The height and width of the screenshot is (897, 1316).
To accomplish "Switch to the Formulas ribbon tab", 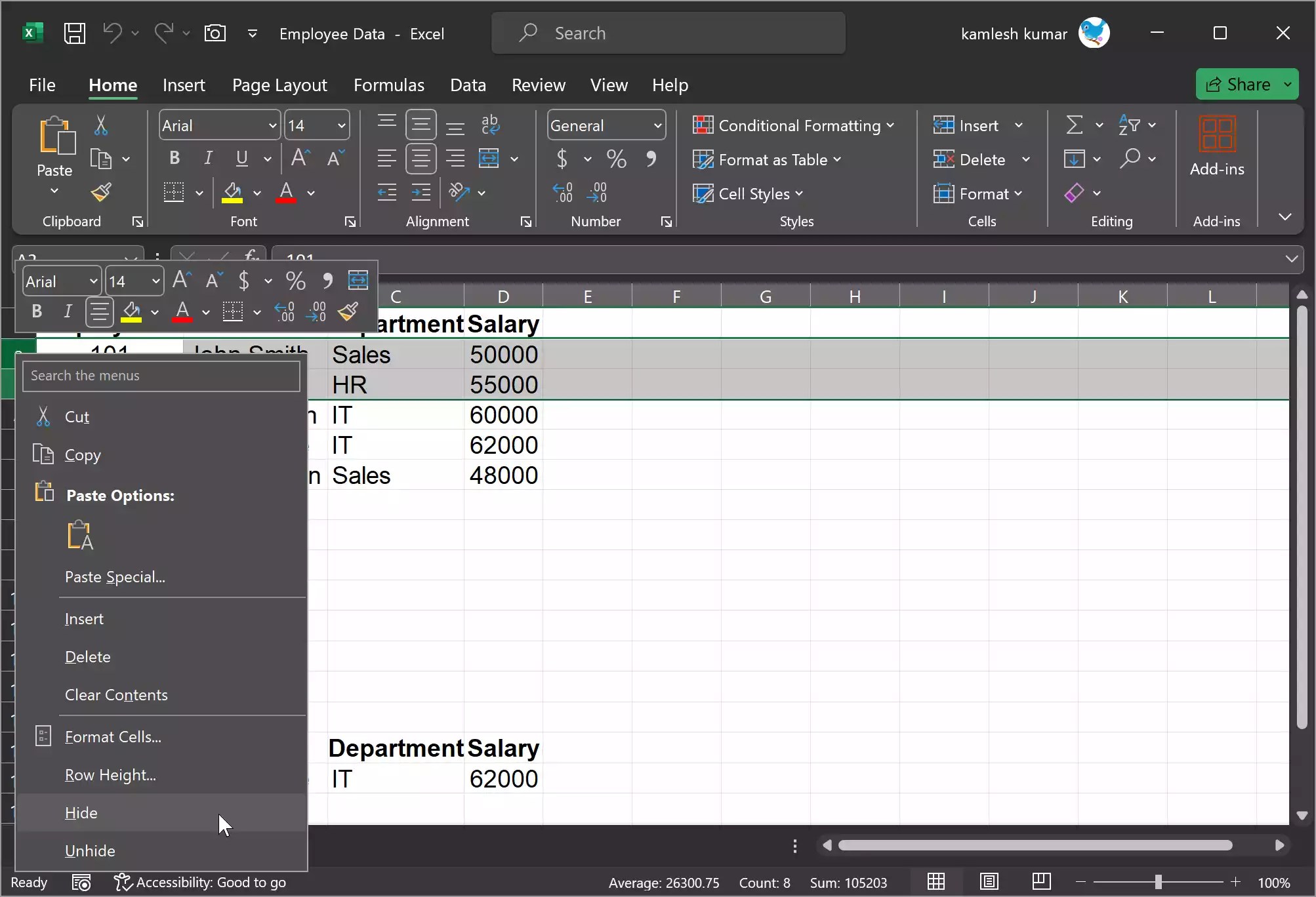I will [x=389, y=85].
